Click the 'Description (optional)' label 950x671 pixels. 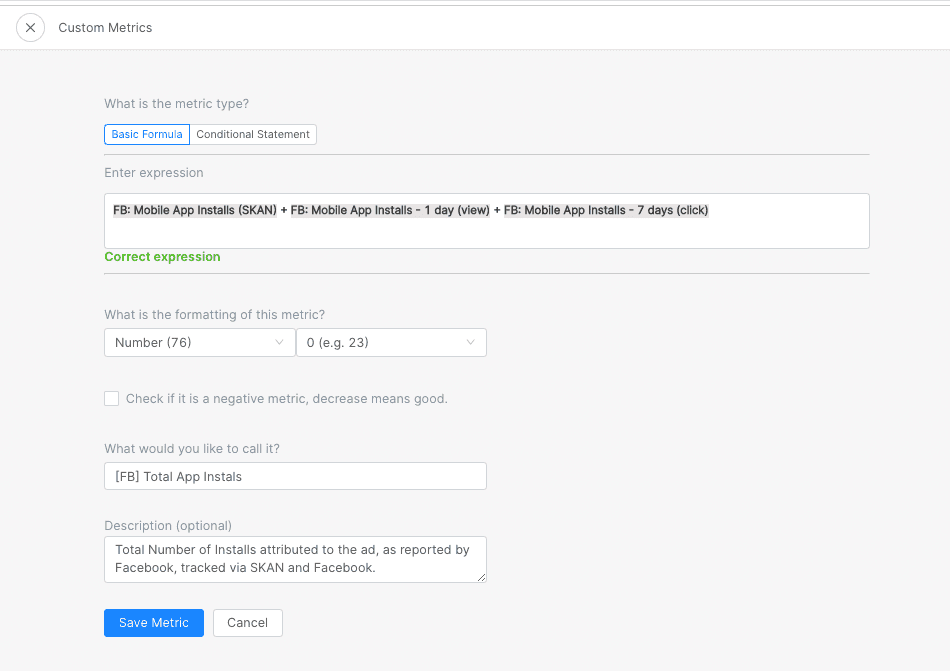pos(168,526)
